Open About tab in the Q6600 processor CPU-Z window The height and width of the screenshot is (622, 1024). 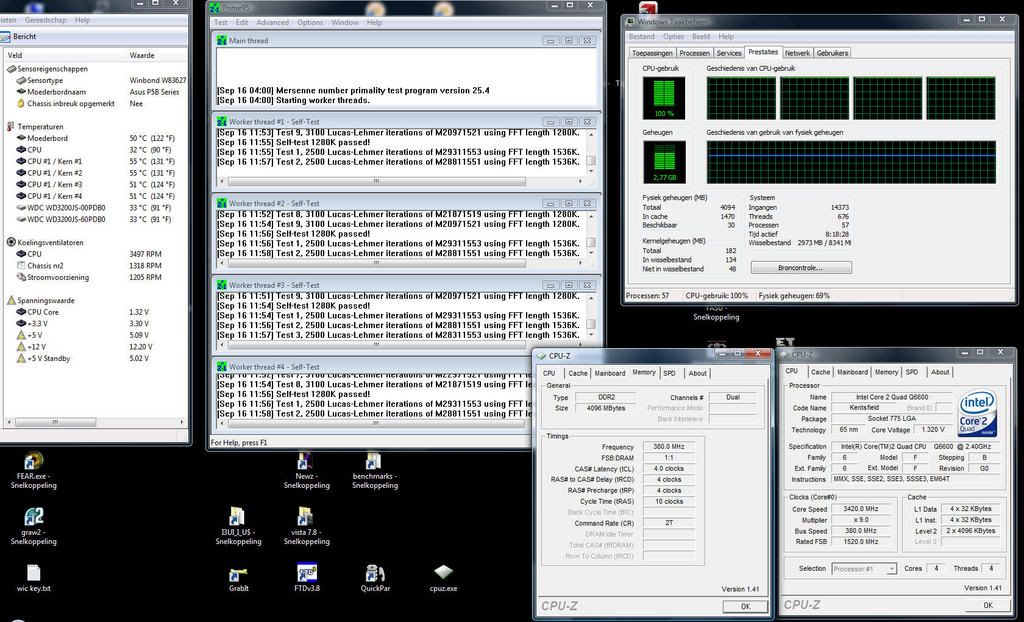pos(940,372)
